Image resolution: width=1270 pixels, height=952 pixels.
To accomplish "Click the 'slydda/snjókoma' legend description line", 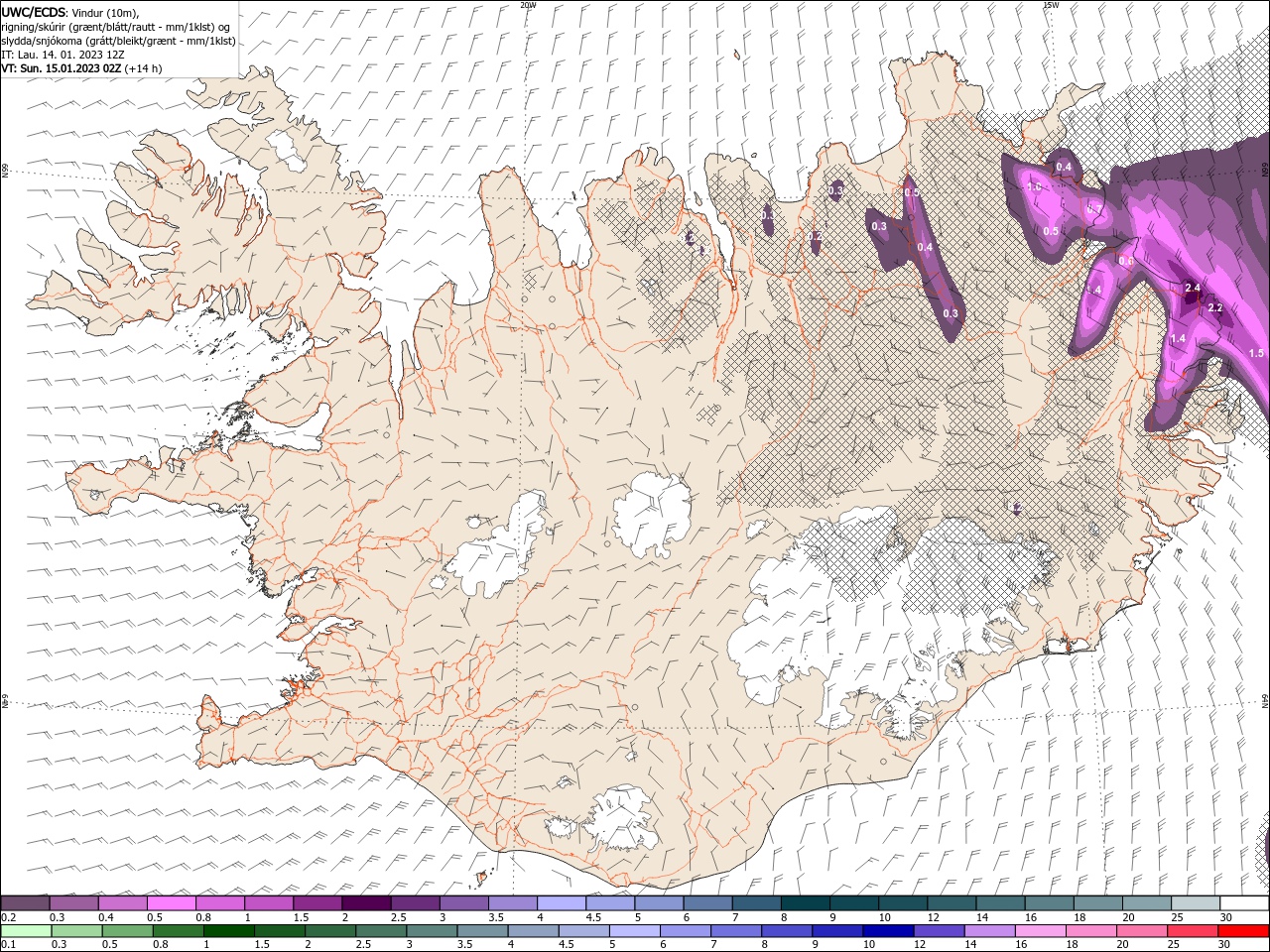I will [x=119, y=41].
